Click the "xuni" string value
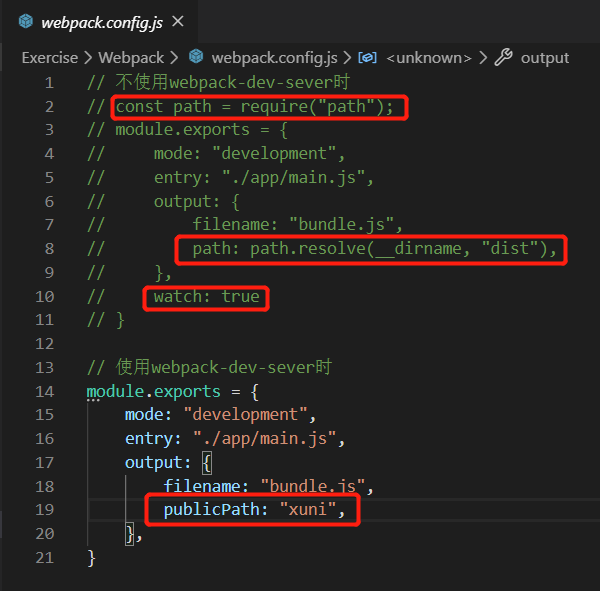Screen dimensions: 600x591 click(x=308, y=509)
